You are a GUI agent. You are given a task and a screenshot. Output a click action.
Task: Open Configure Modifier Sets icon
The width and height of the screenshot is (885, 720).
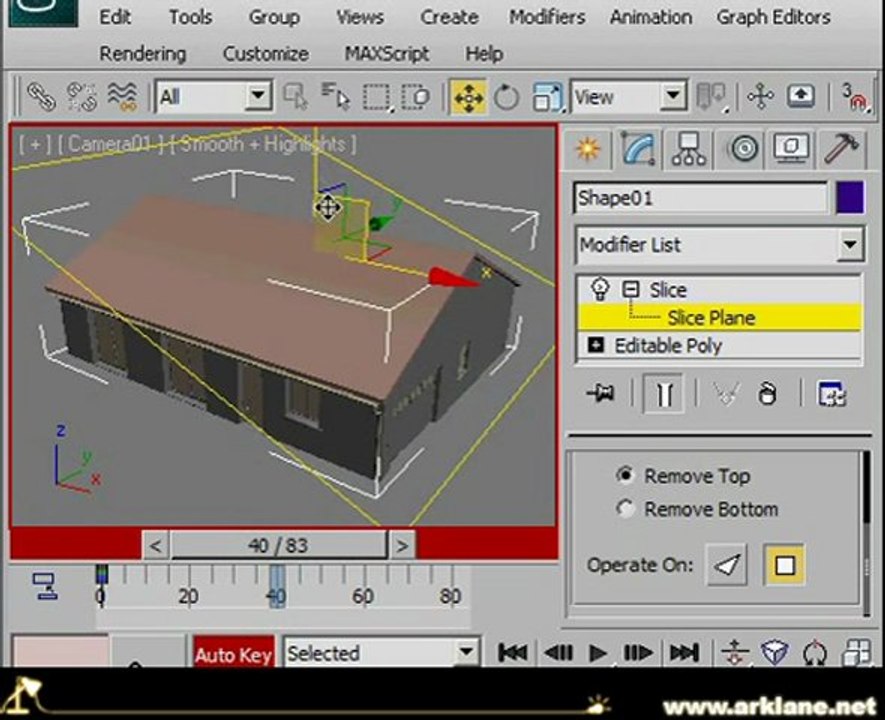tap(831, 393)
